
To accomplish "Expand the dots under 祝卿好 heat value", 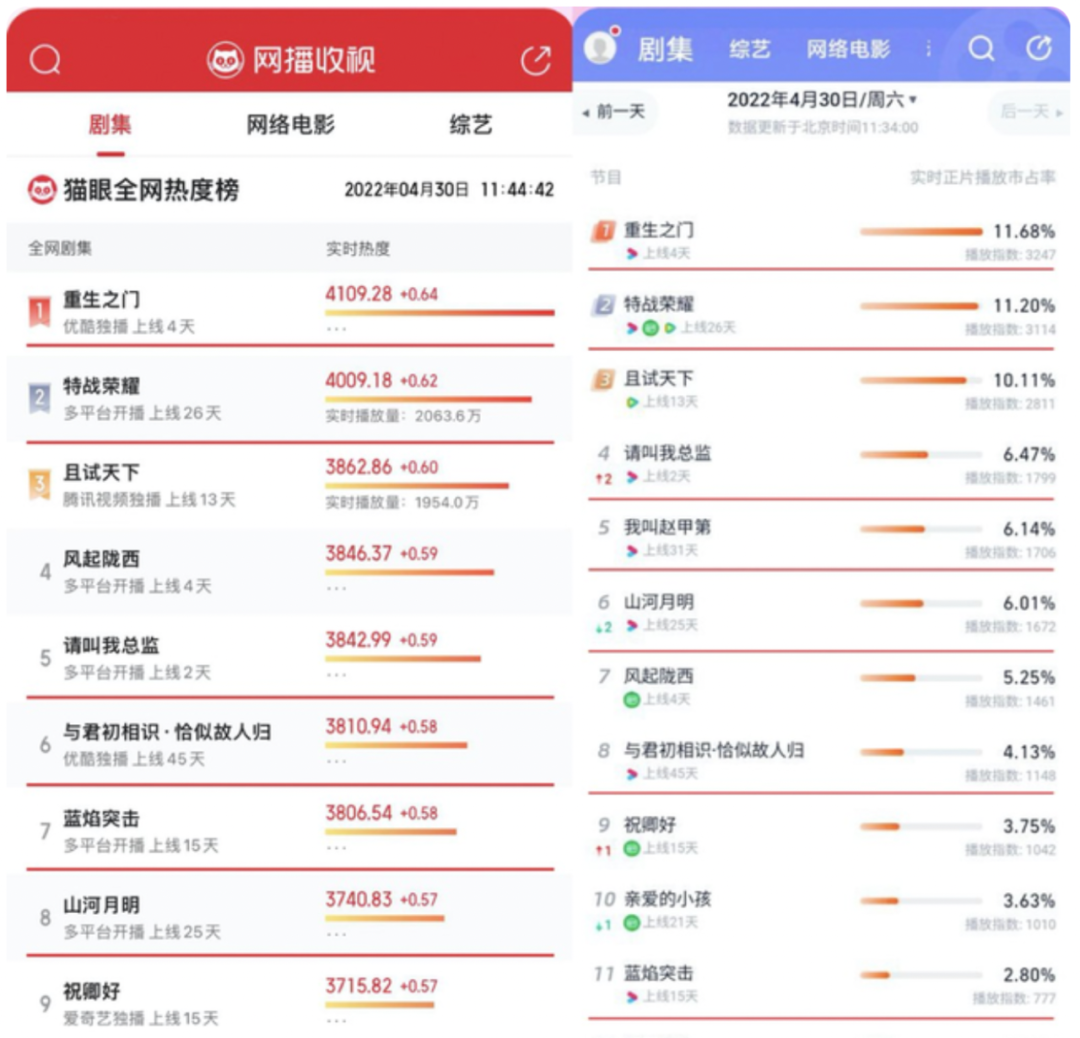I will pyautogui.click(x=336, y=1021).
